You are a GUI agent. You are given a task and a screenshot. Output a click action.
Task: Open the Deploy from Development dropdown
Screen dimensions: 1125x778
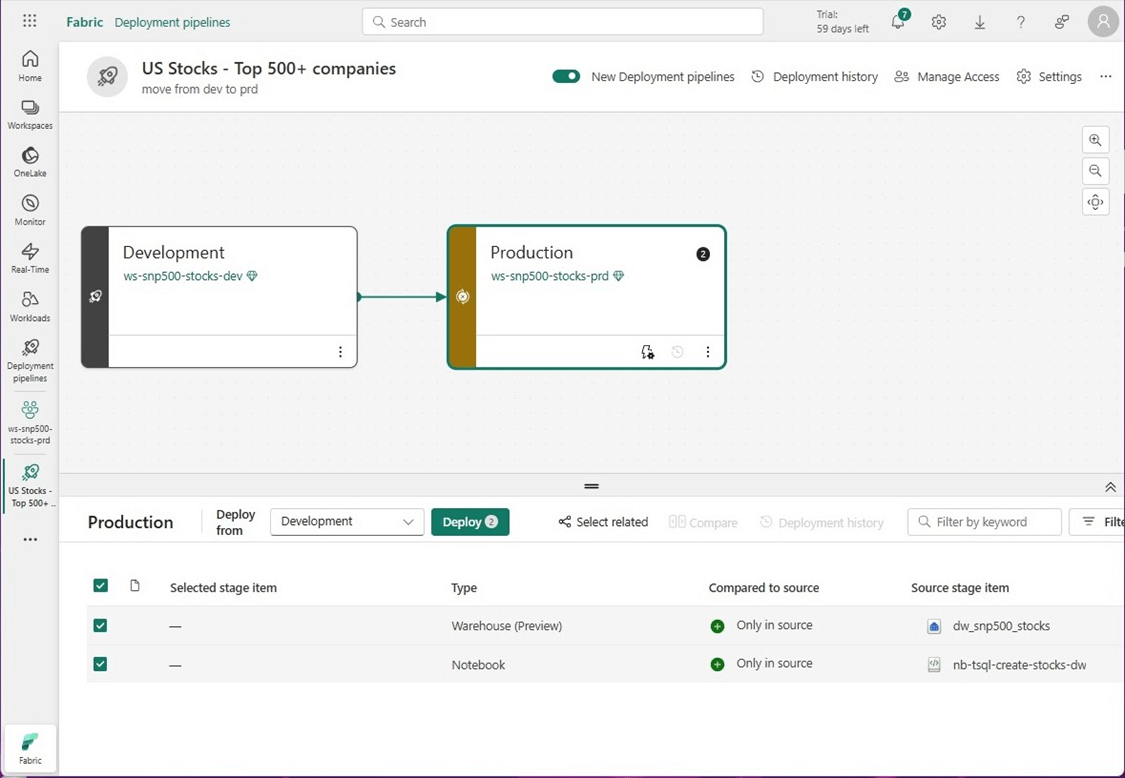[347, 522]
